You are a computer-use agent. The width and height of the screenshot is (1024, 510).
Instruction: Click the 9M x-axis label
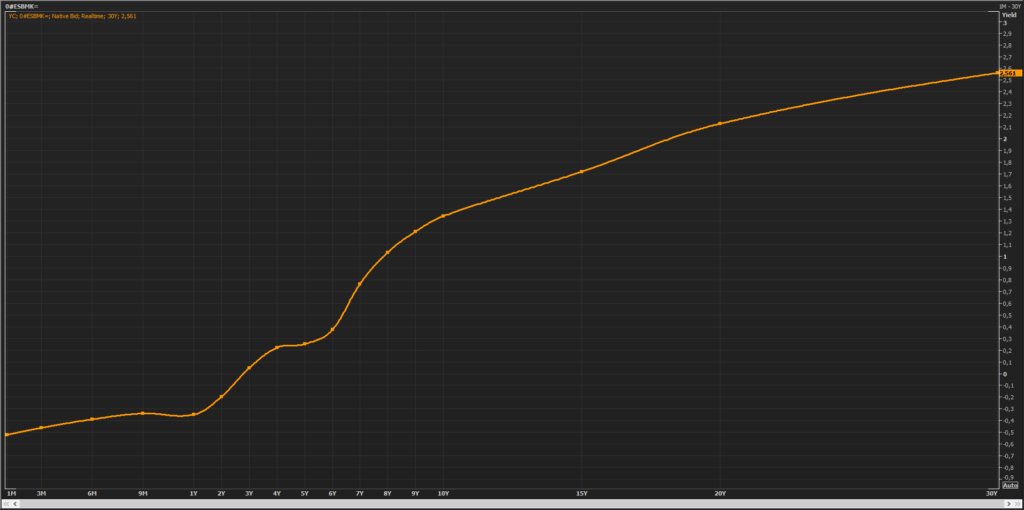(x=143, y=493)
